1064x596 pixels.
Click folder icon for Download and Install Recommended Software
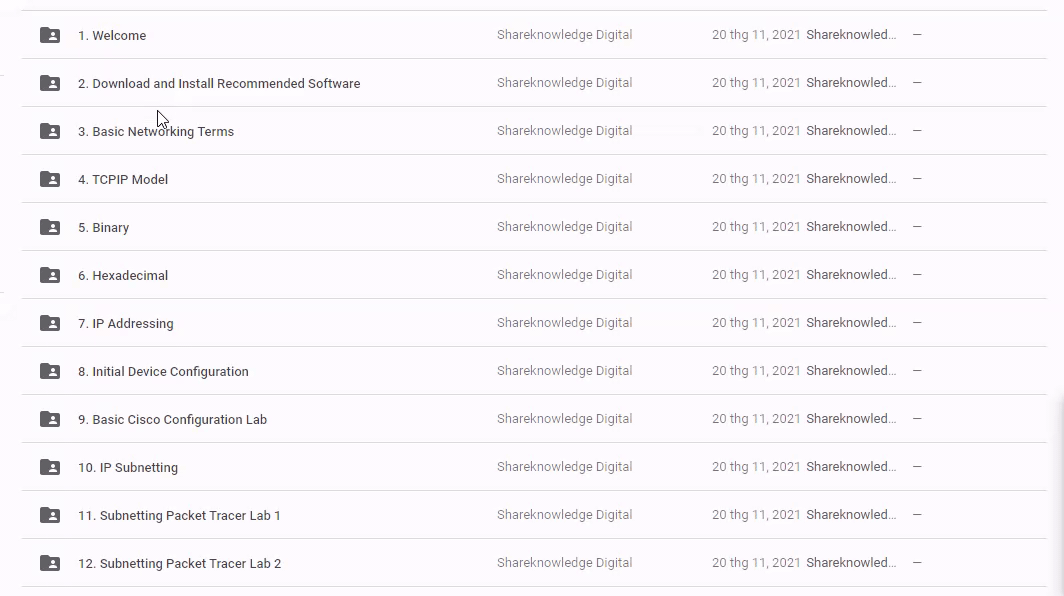[50, 83]
